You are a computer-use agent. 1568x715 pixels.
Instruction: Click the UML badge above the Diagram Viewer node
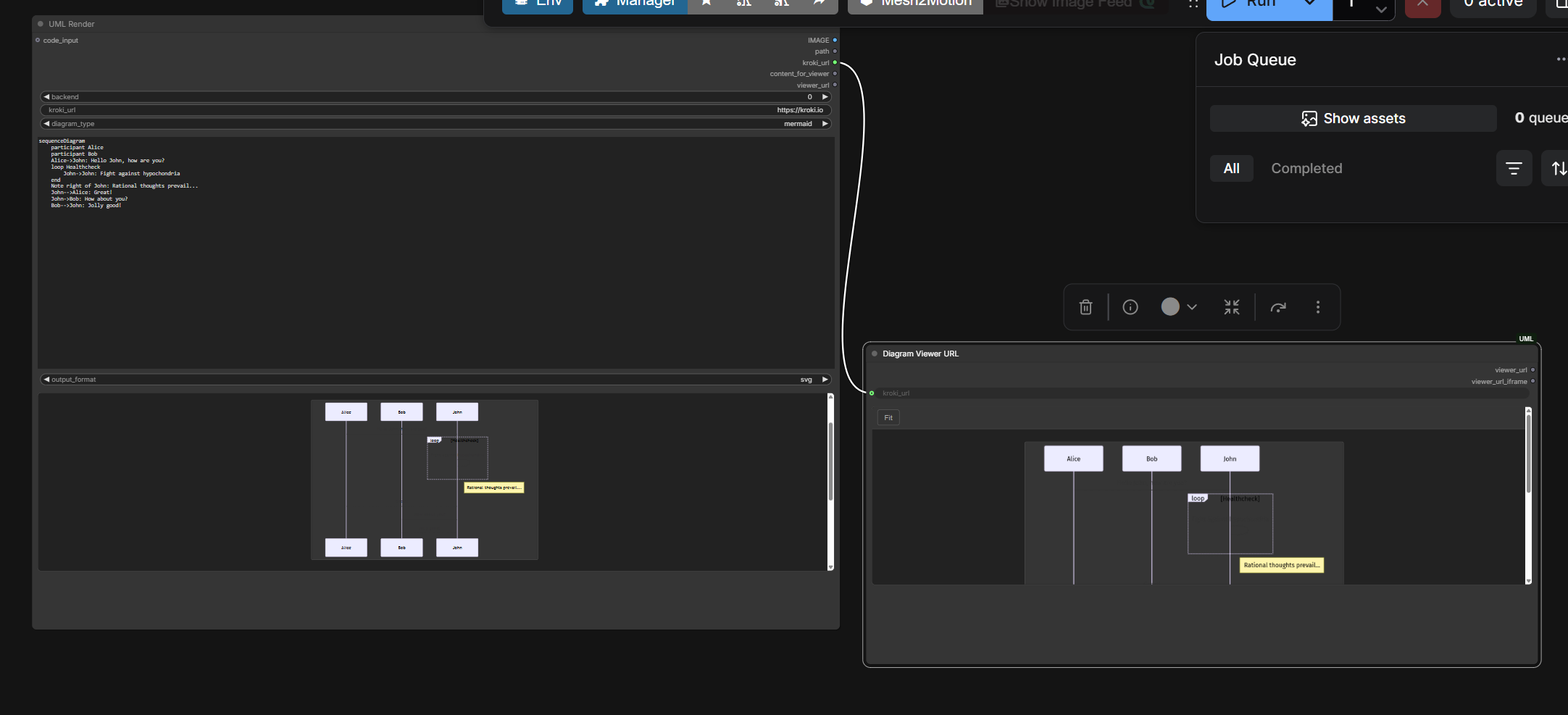[1526, 338]
